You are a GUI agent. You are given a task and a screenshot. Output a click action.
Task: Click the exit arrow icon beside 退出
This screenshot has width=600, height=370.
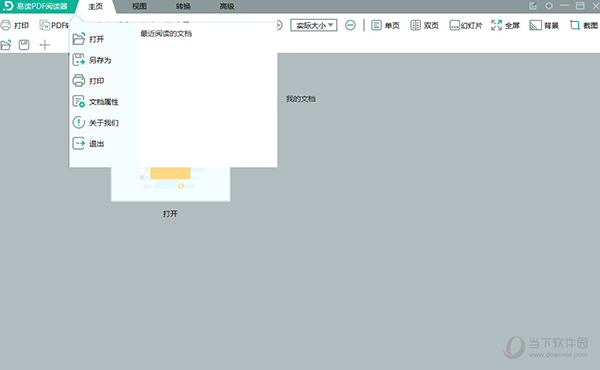pyautogui.click(x=79, y=143)
